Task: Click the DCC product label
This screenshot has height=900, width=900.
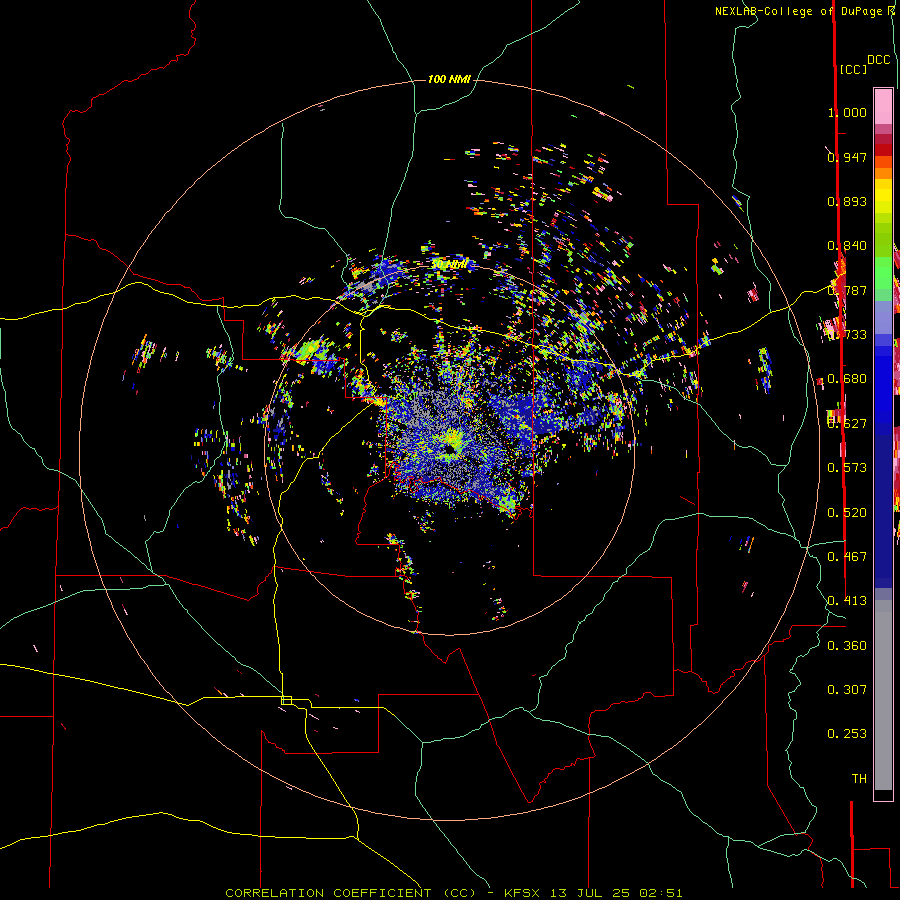Action: coord(878,60)
